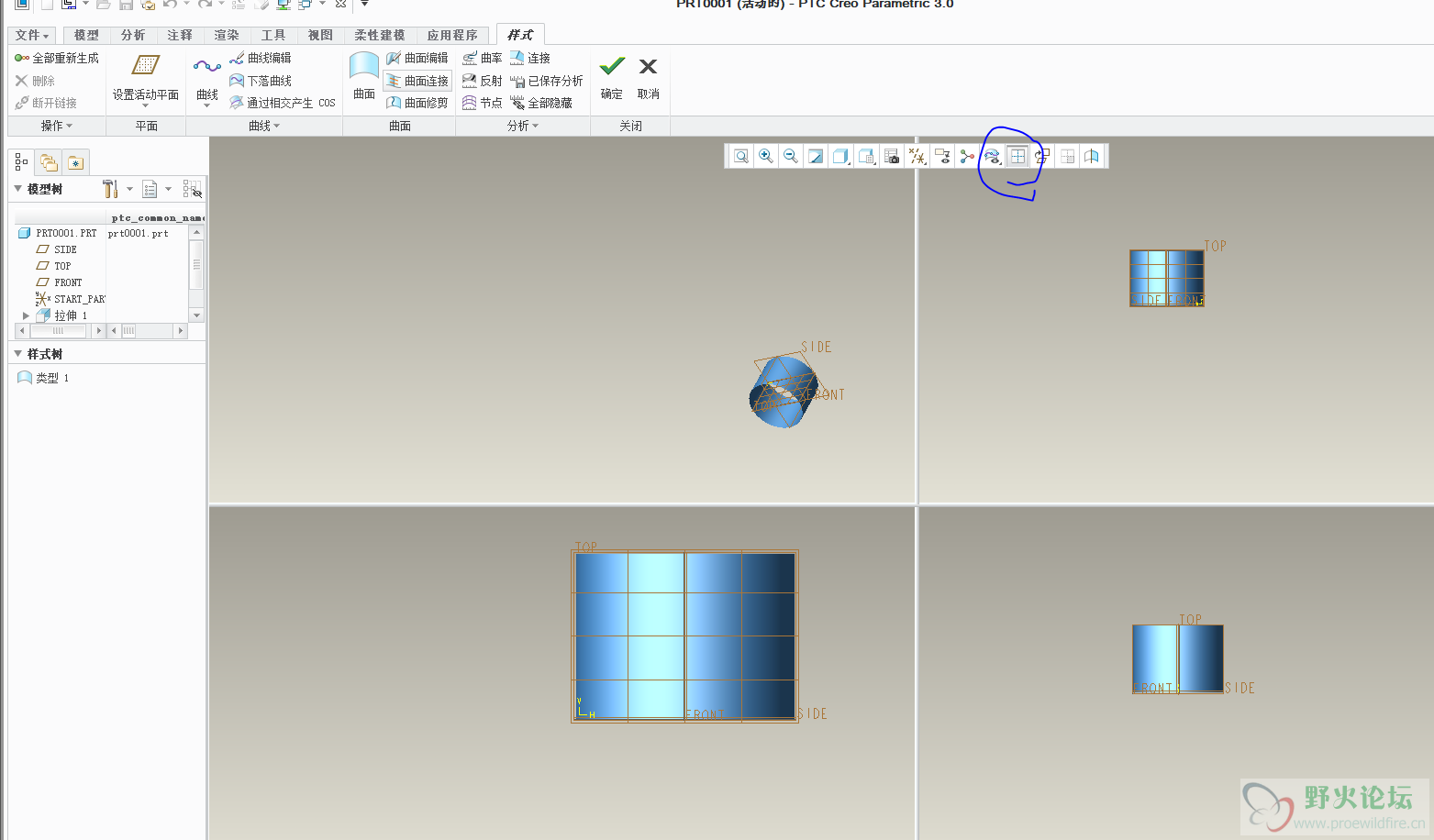Switch to the 工具 tab

(x=273, y=35)
